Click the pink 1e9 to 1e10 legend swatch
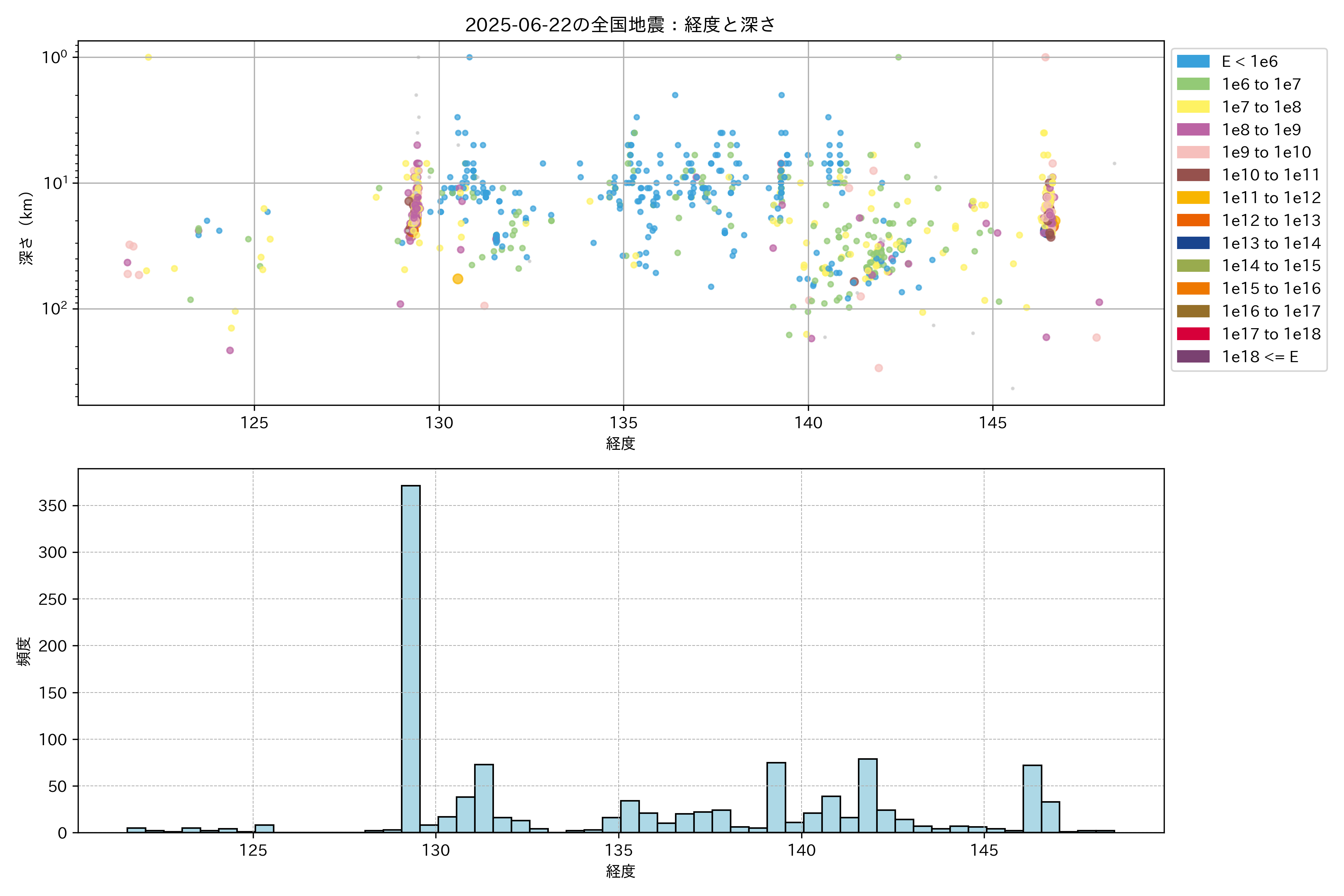 click(x=1193, y=152)
